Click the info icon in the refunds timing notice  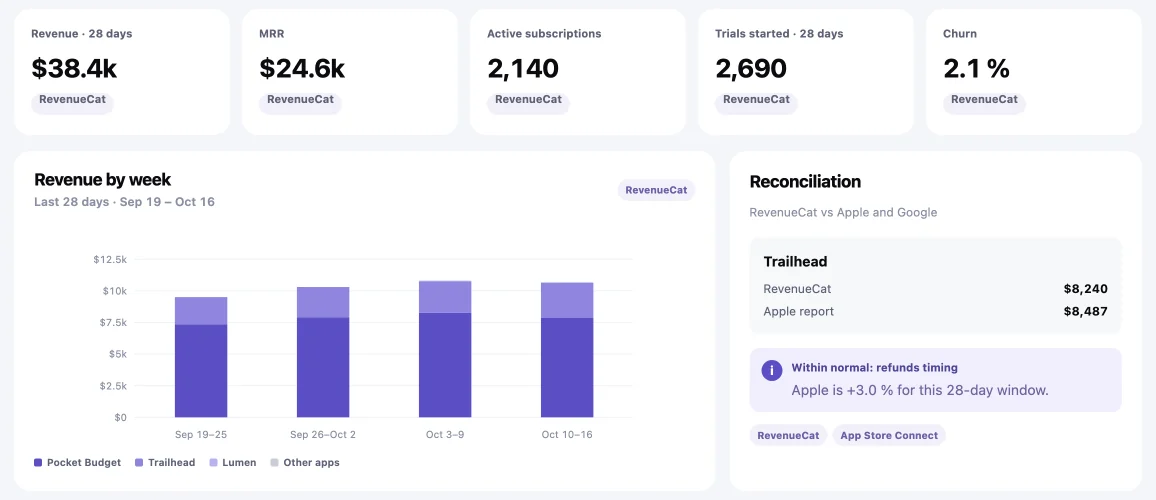[772, 371]
